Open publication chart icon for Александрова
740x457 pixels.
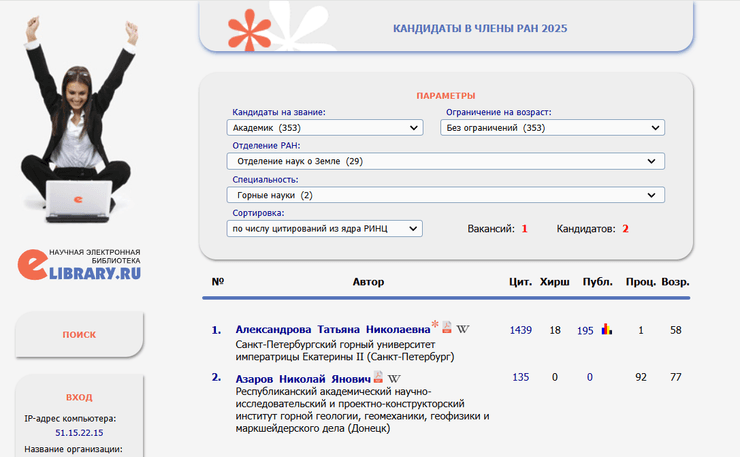[606, 329]
